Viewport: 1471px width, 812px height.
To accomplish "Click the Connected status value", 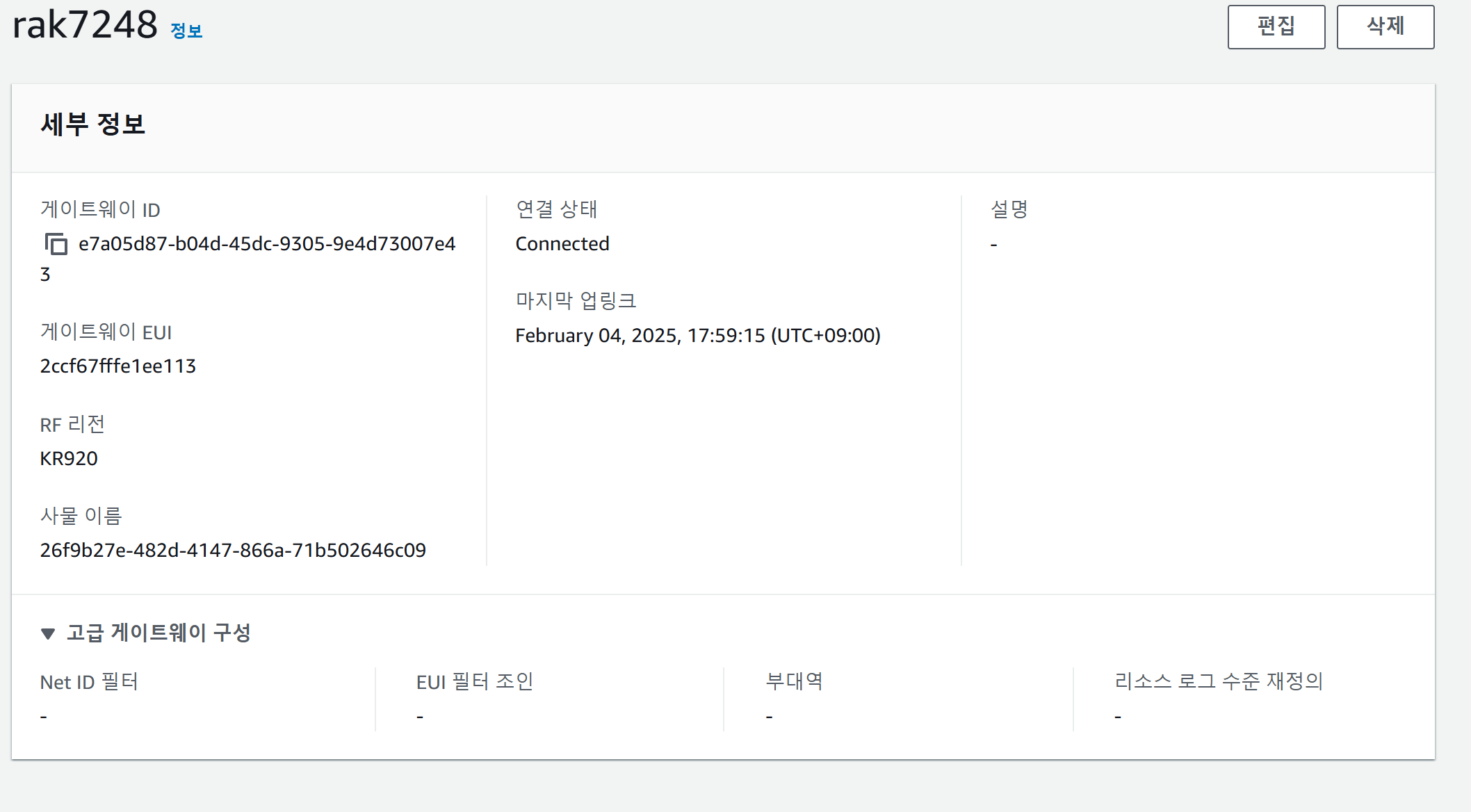I will pos(562,244).
